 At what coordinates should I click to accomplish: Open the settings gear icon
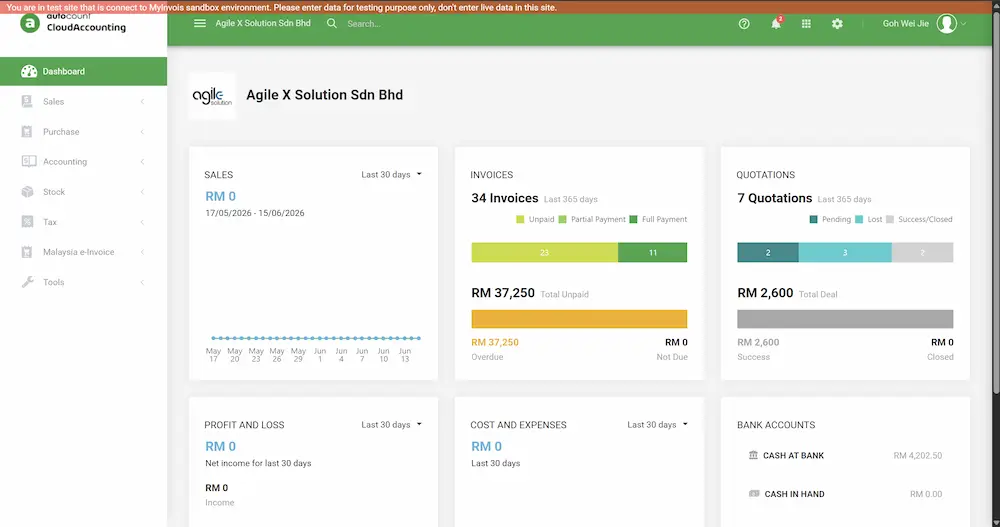coord(837,24)
